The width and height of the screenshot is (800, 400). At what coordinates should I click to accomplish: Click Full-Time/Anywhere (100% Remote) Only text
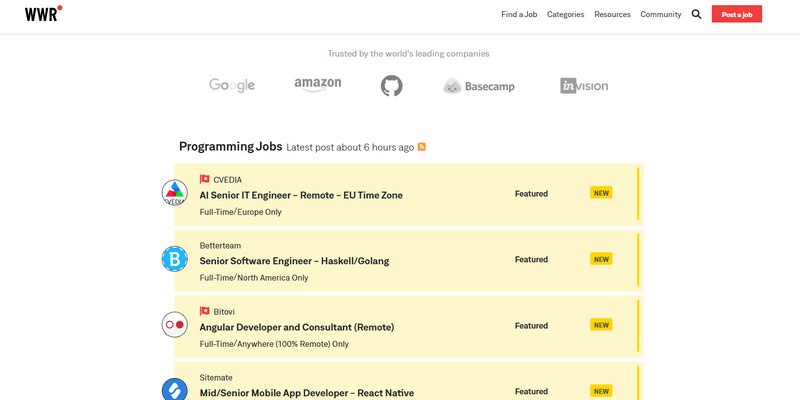tap(274, 344)
